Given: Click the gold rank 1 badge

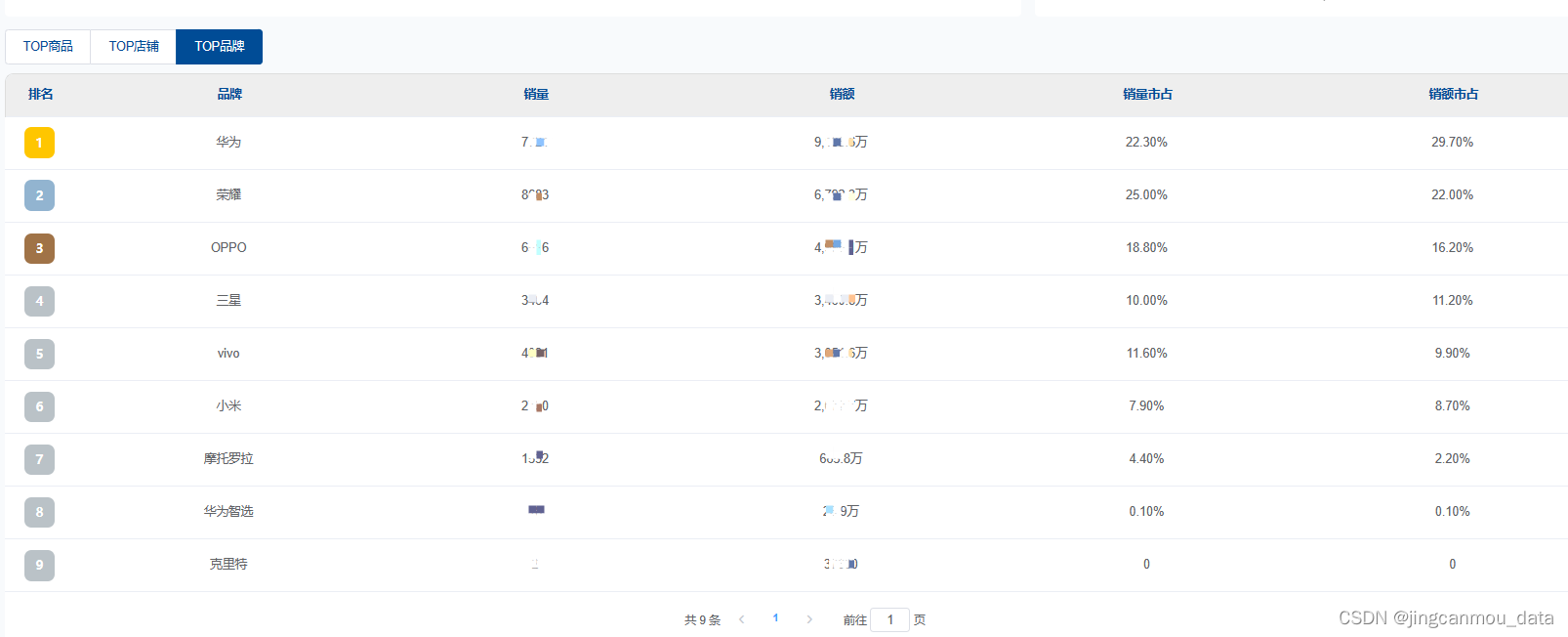Looking at the screenshot, I should click(x=39, y=143).
